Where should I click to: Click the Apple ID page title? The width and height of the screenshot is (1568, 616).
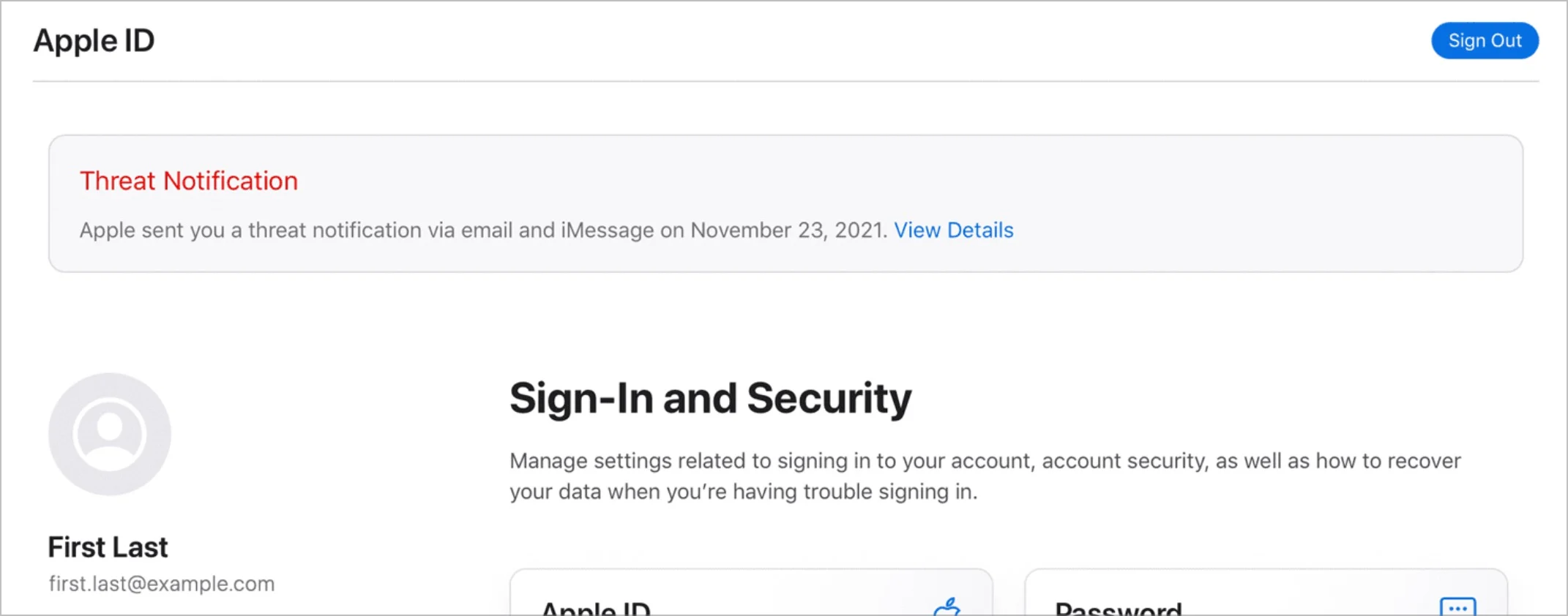coord(94,41)
